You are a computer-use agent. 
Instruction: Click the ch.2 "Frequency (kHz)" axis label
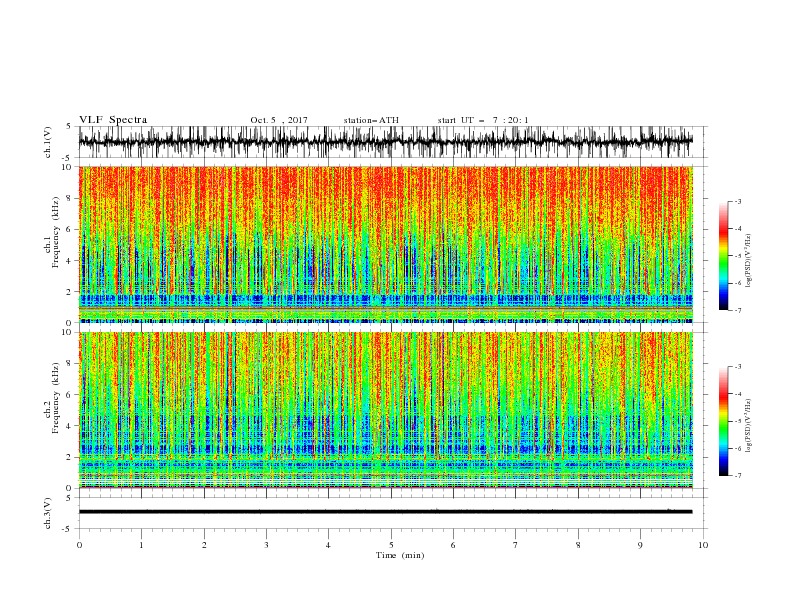[55, 398]
